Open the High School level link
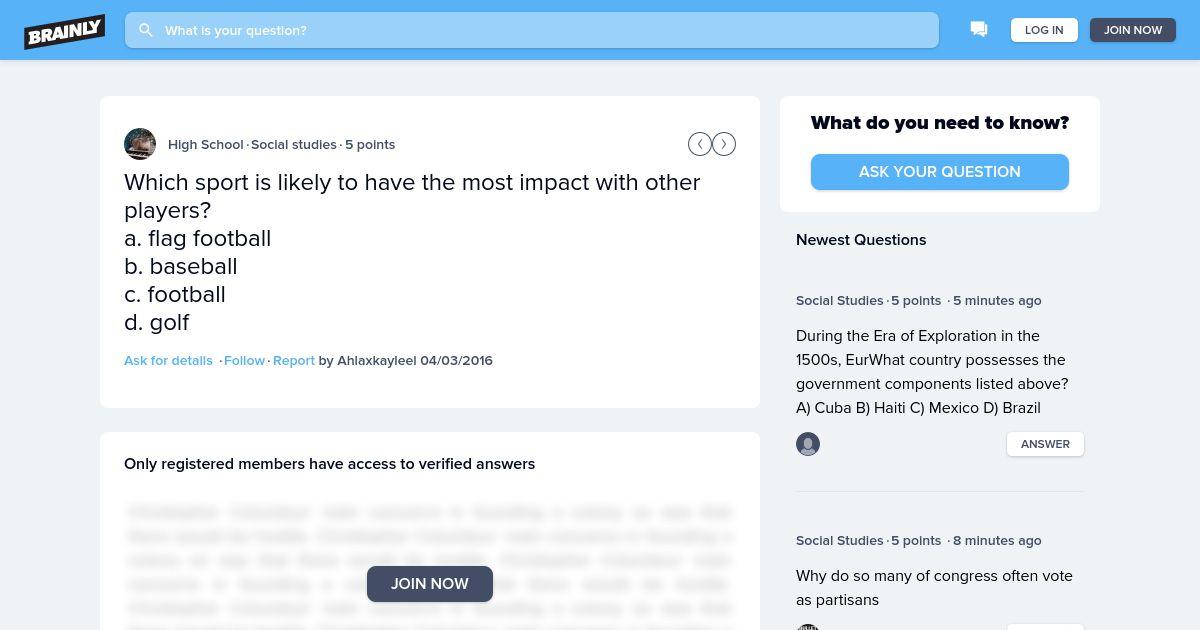 [x=206, y=144]
